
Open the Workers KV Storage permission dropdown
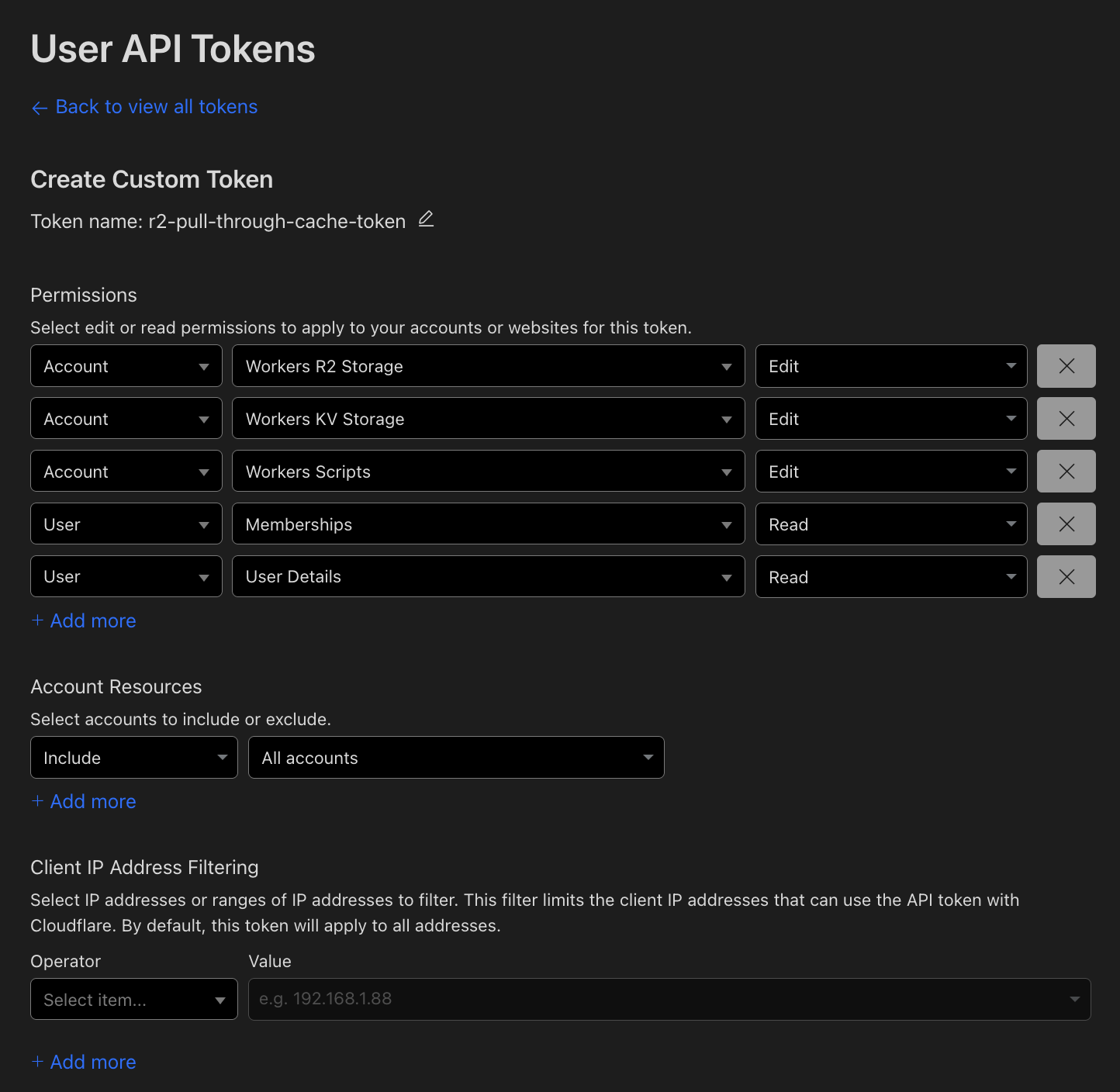(489, 419)
